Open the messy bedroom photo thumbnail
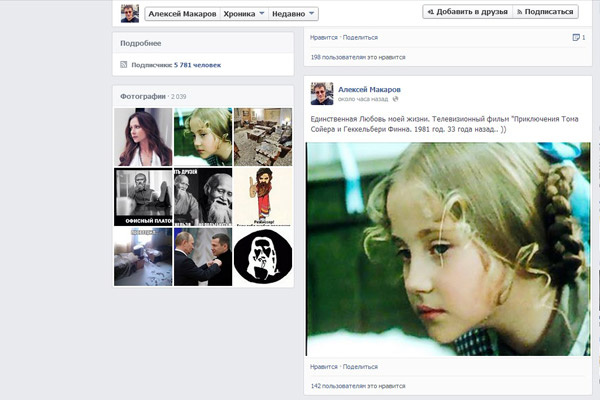 143,257
